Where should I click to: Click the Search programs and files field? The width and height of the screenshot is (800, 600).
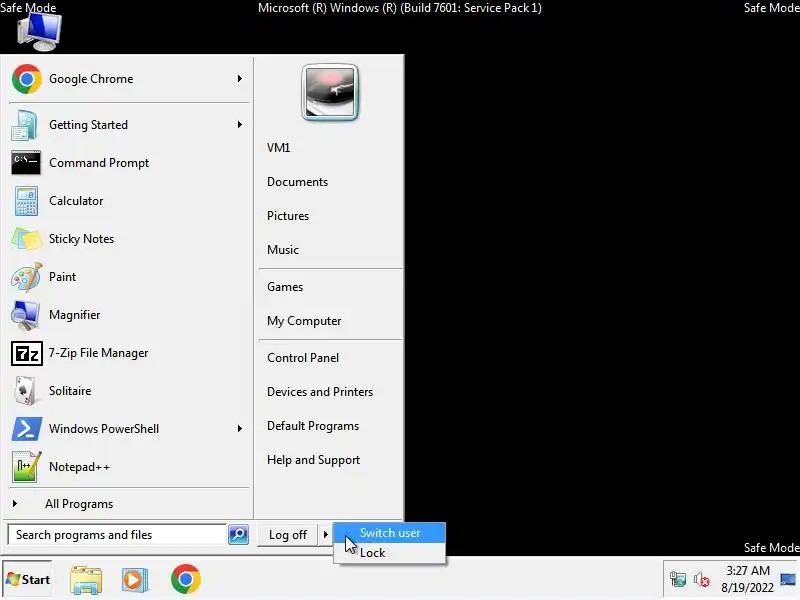click(117, 535)
